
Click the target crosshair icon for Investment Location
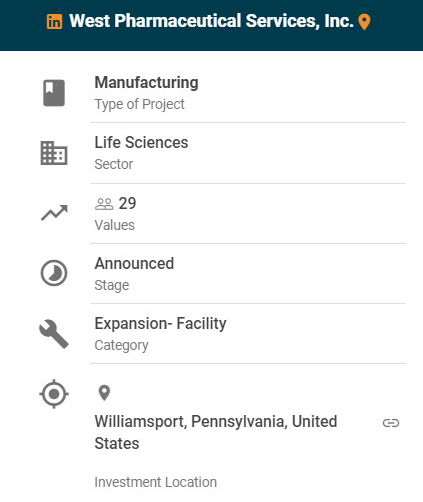[x=54, y=394]
